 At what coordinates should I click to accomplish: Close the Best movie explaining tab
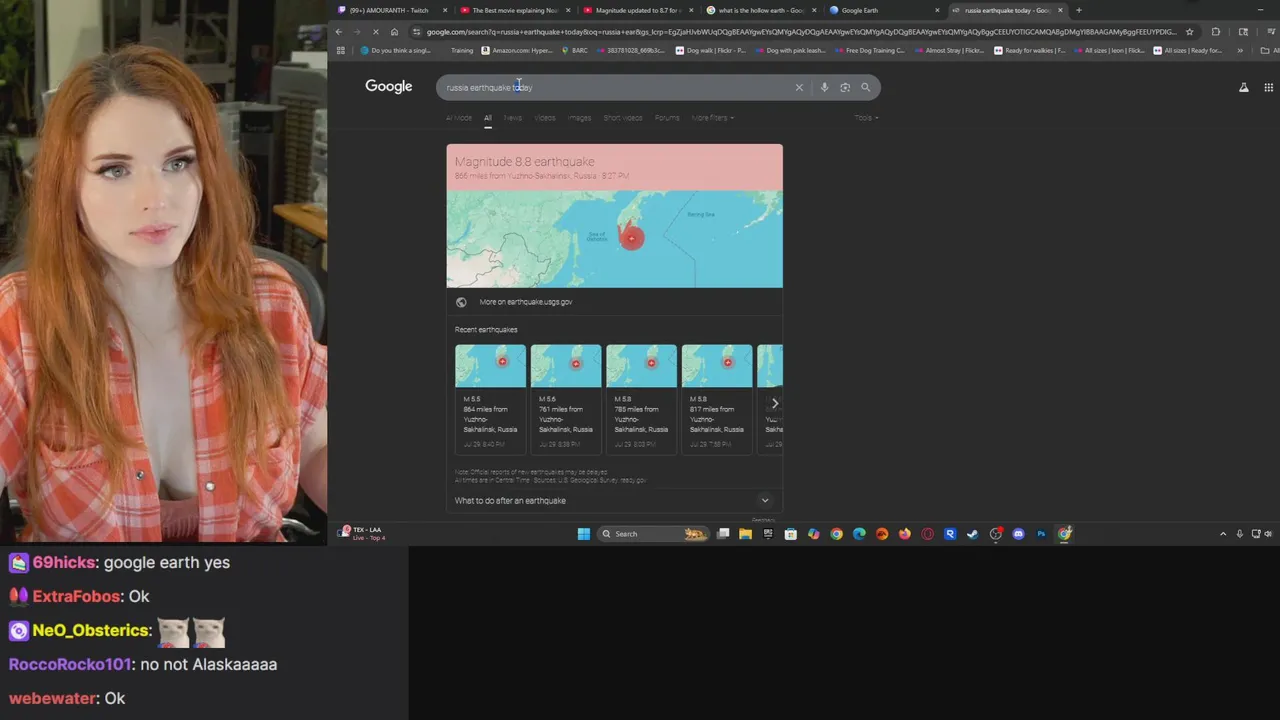pos(568,10)
